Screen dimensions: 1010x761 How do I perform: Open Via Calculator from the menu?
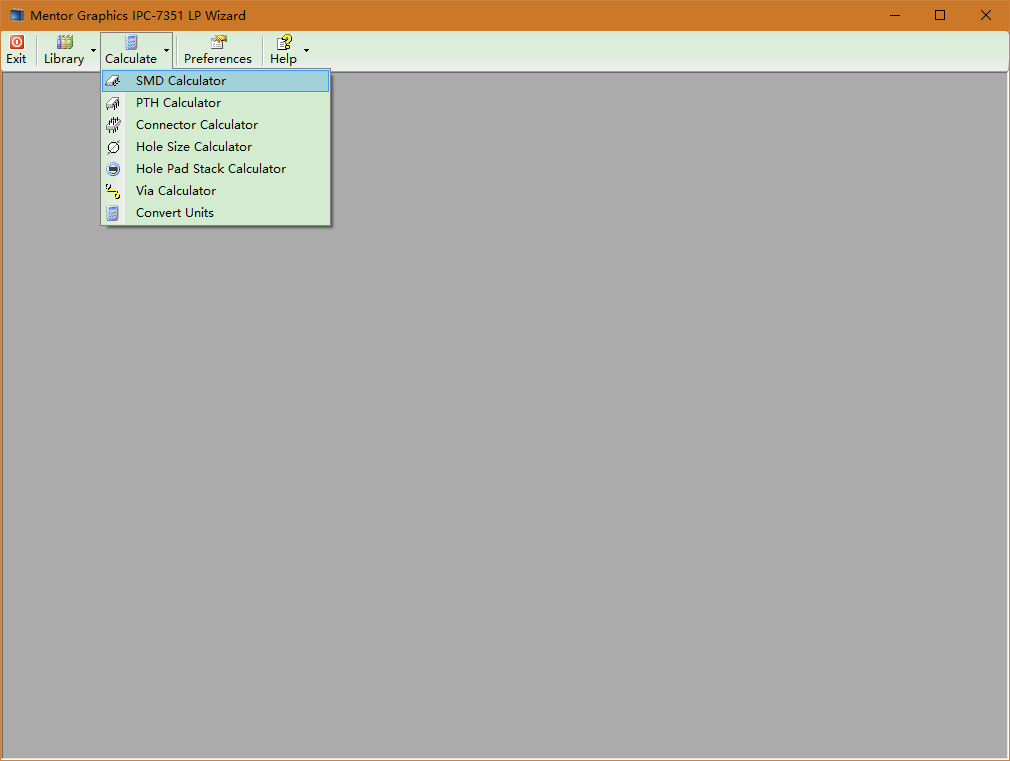pyautogui.click(x=216, y=191)
